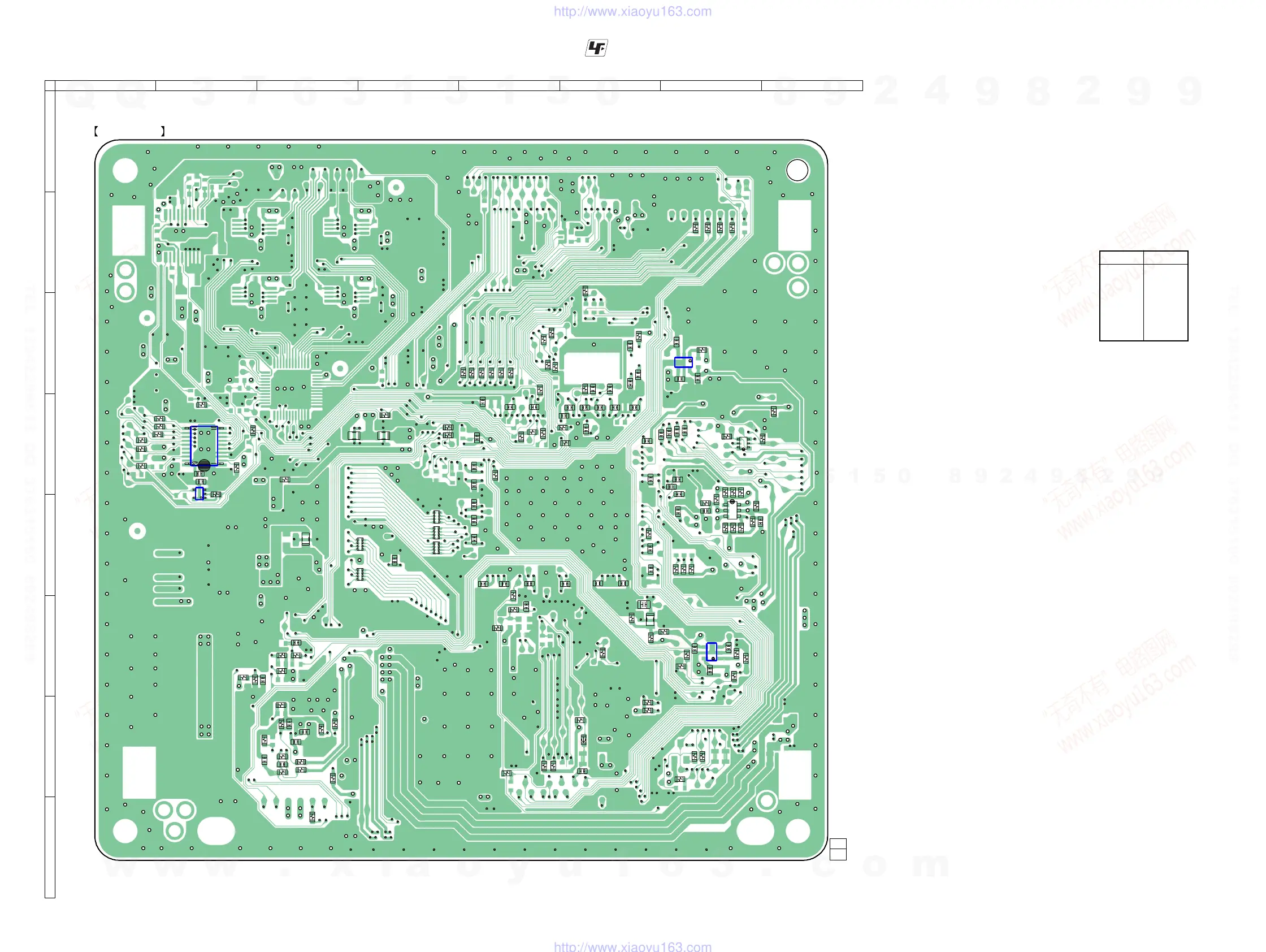
Task: Click the outlined mounting hole in the top-right corner
Action: pyautogui.click(x=797, y=170)
